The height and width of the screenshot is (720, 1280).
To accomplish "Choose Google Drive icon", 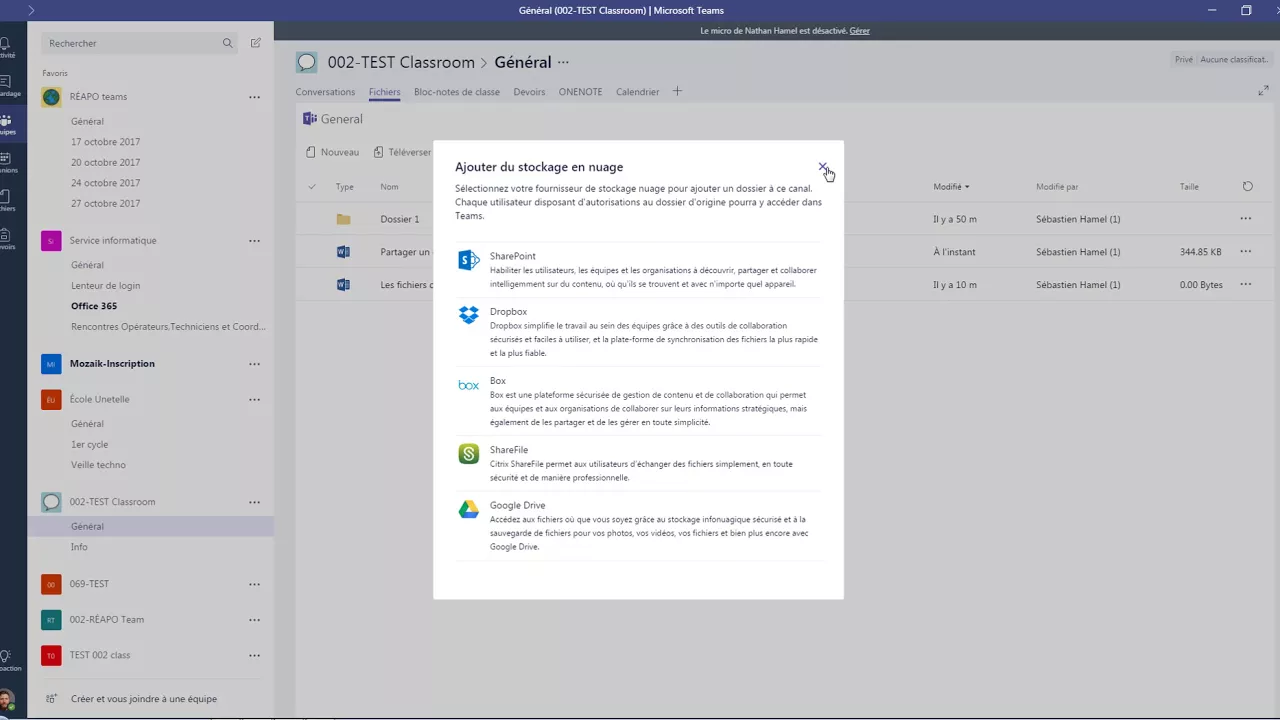I will (x=468, y=509).
